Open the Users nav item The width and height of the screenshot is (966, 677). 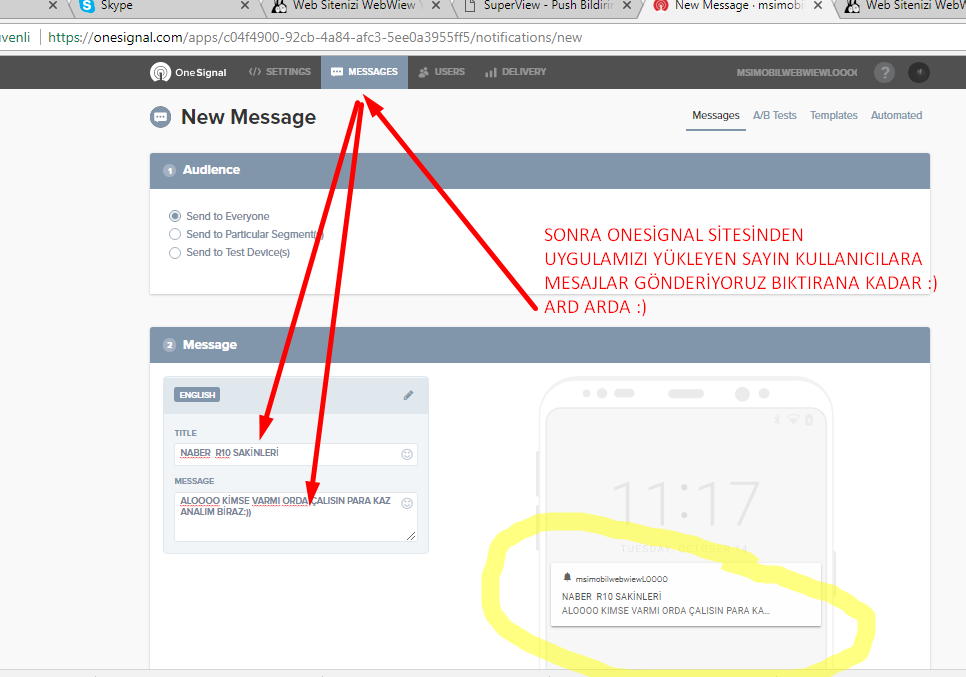coord(442,72)
